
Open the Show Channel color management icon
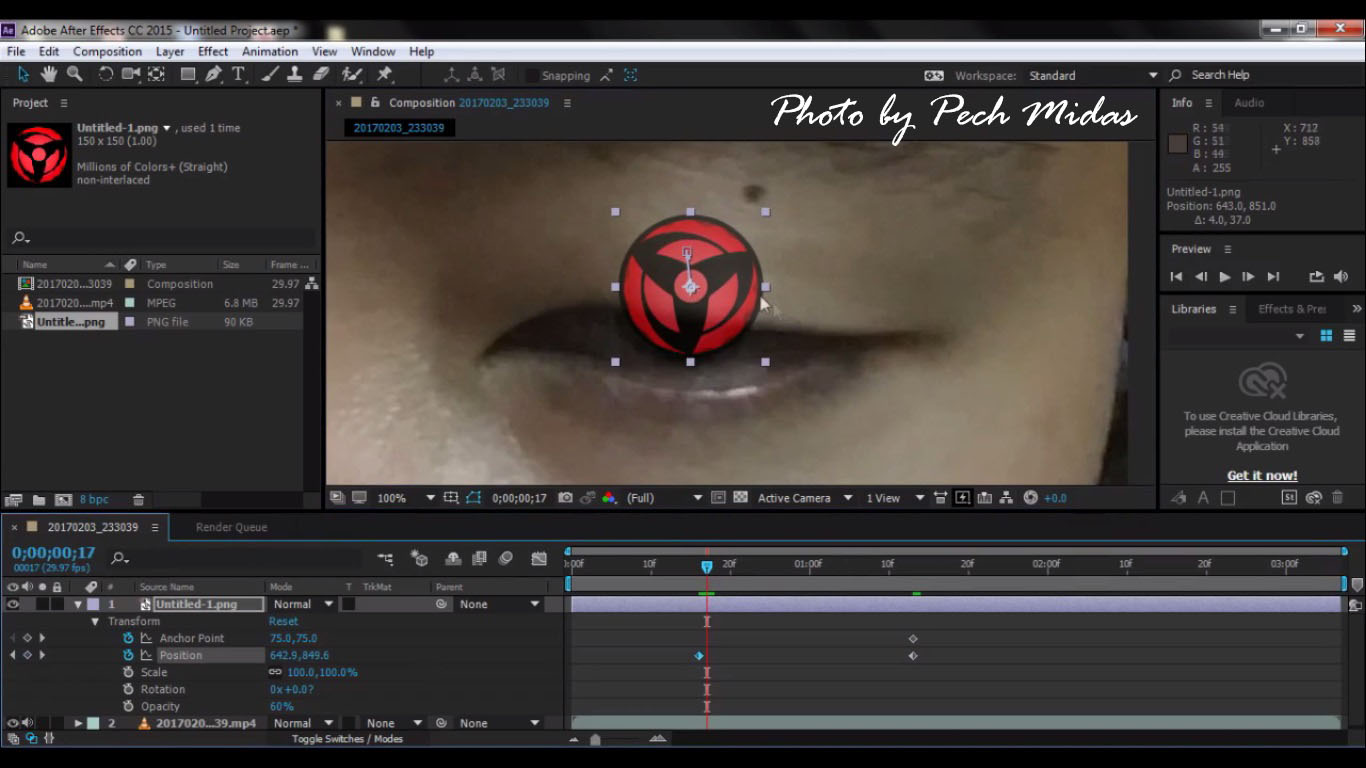(608, 498)
